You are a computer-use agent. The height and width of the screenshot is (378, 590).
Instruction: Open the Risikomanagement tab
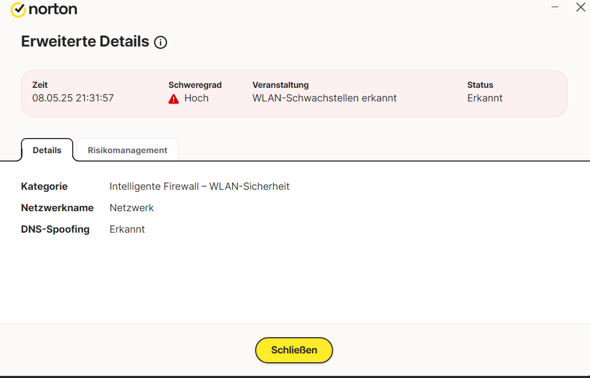coord(127,150)
